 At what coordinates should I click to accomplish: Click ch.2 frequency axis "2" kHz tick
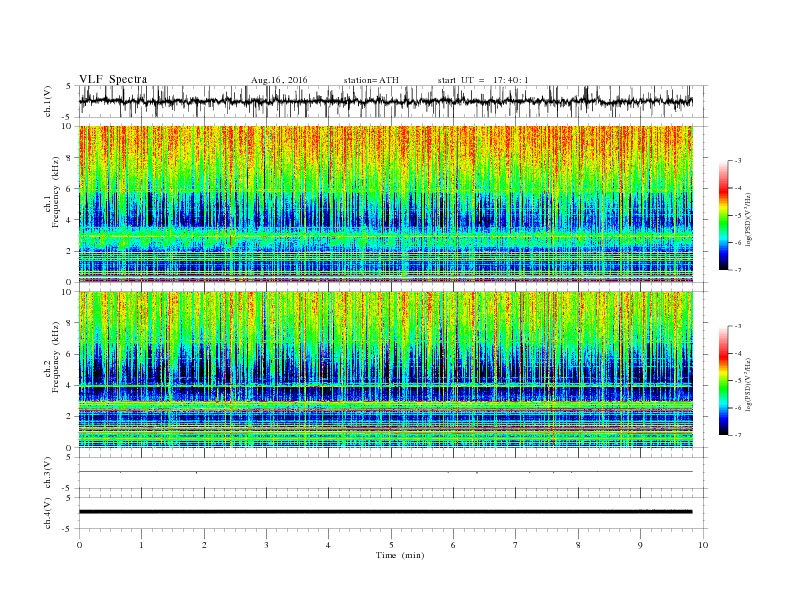coord(70,416)
